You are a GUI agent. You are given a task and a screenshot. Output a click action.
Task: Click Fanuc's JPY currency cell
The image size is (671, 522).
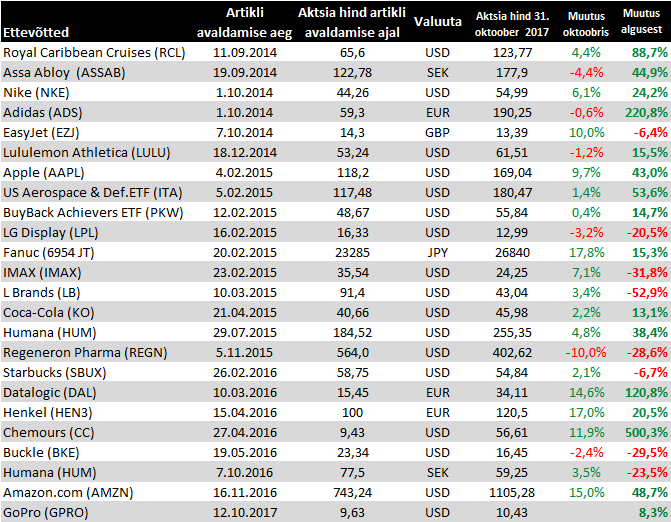[438, 252]
